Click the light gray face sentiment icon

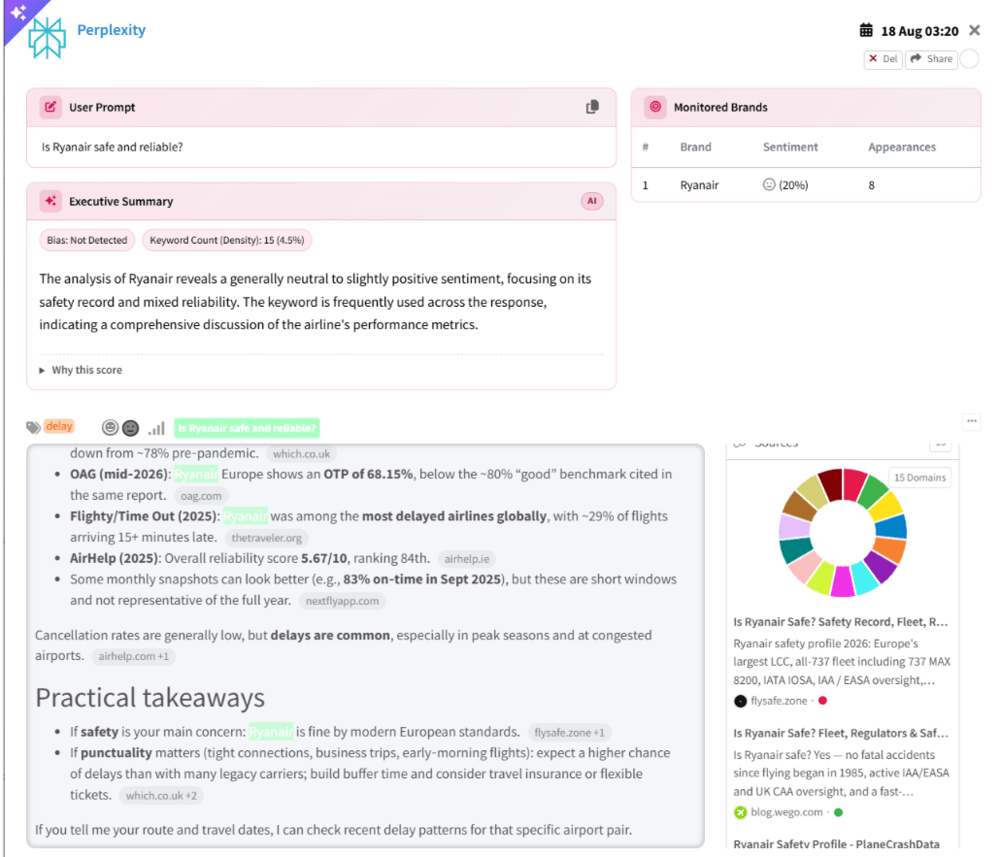pos(110,427)
